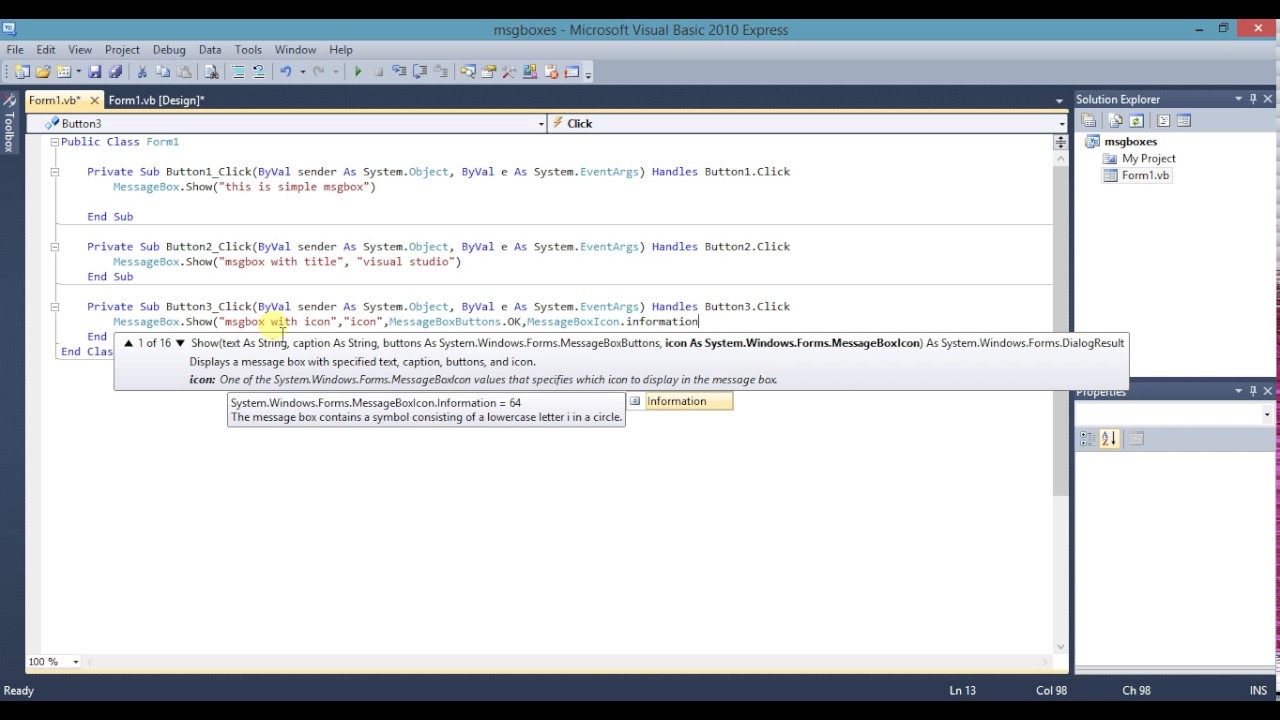The image size is (1280, 720).
Task: Collapse the Button2_Click sub outline
Action: coord(54,247)
